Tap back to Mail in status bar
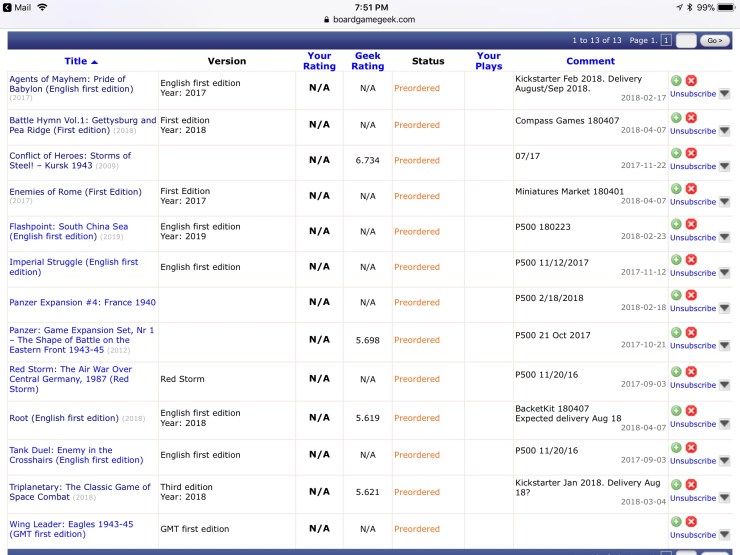The height and width of the screenshot is (555, 740). click(17, 7)
